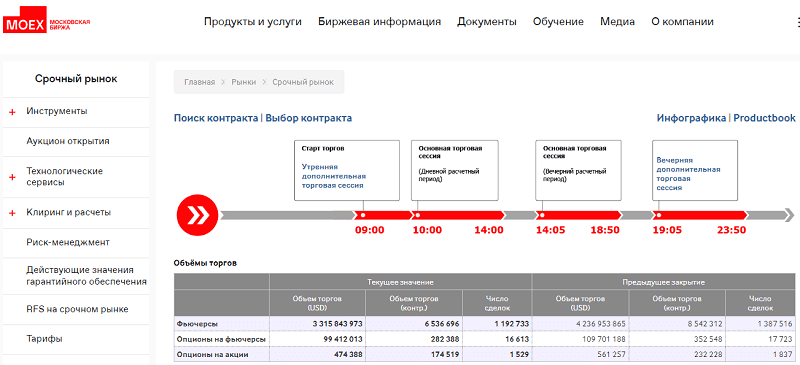The image size is (800, 365).
Task: Open the Обучение menu
Action: pyautogui.click(x=558, y=21)
